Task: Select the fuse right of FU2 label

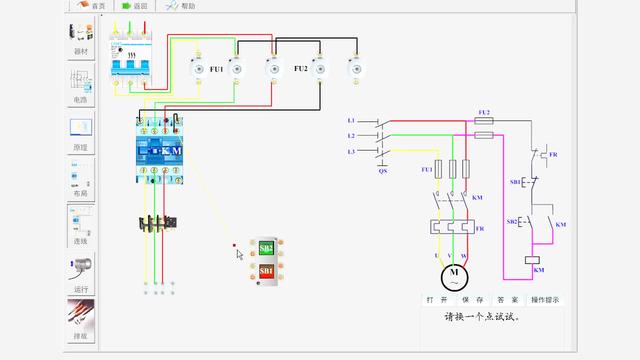Action: (x=320, y=69)
